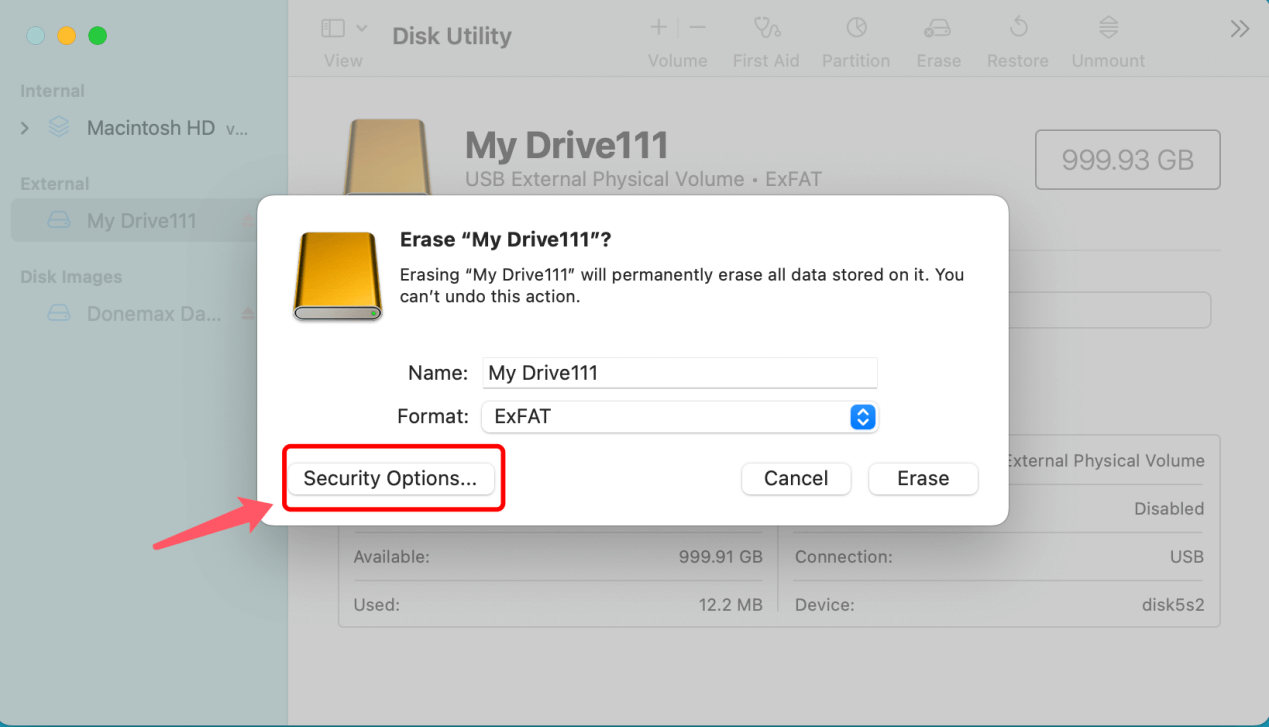Reveal hidden toolbar items with the double chevron
1269x727 pixels.
point(1240,29)
